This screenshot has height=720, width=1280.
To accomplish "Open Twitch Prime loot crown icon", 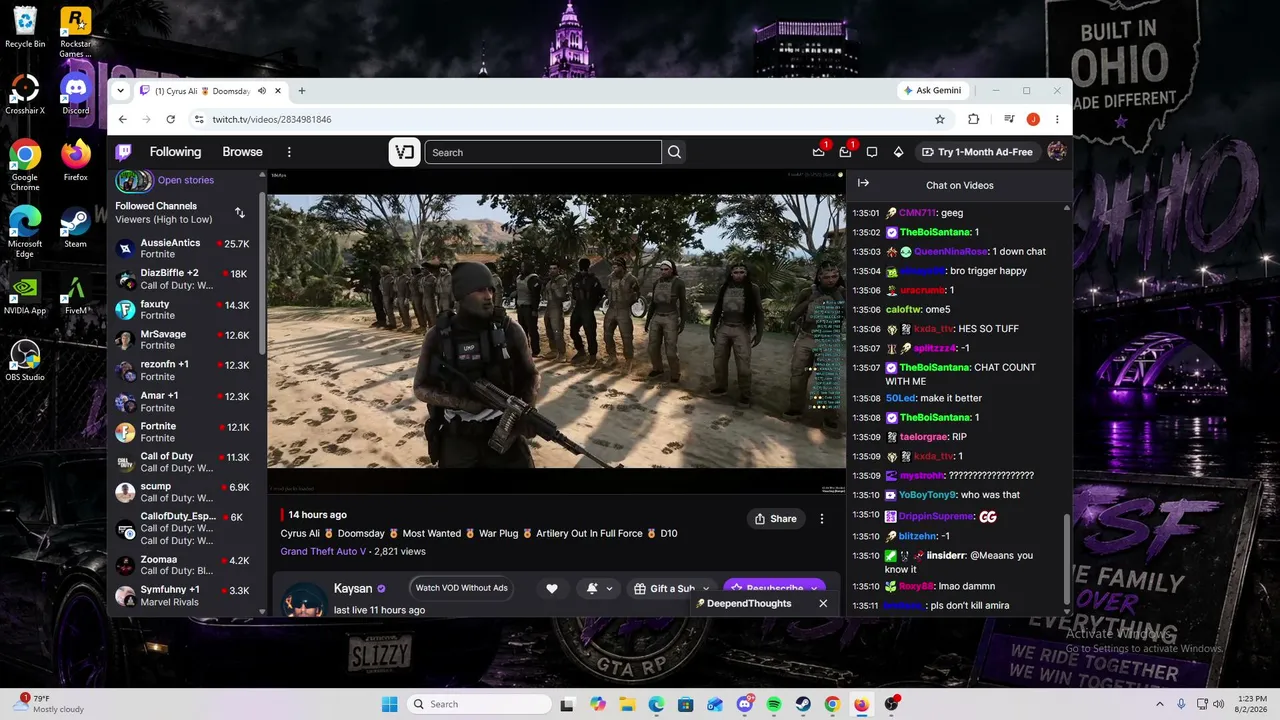I will pyautogui.click(x=819, y=152).
